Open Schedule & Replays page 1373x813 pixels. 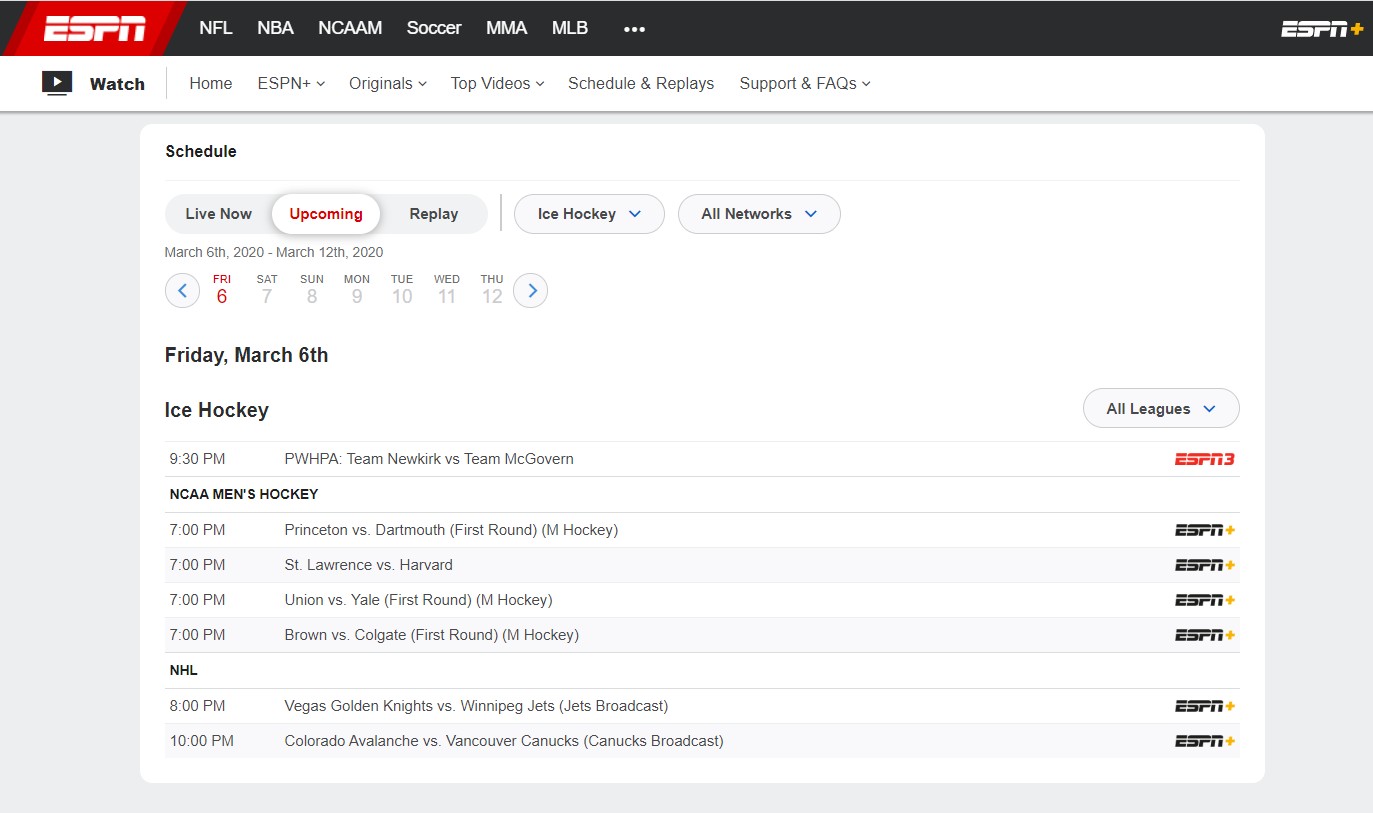click(x=641, y=84)
